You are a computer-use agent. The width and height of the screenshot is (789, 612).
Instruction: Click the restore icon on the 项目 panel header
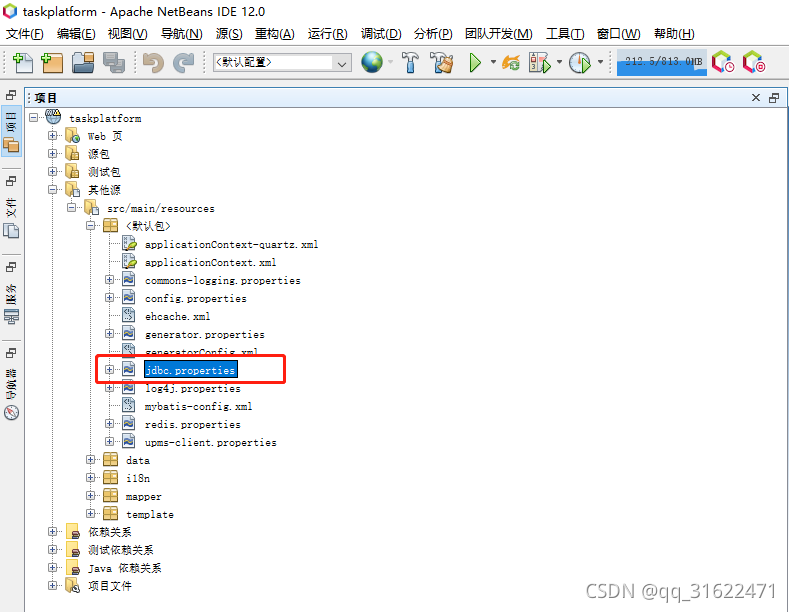774,98
